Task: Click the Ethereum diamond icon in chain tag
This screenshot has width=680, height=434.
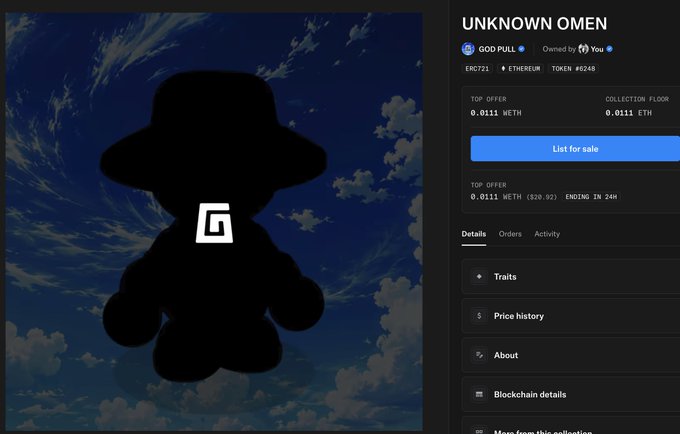Action: [x=503, y=69]
